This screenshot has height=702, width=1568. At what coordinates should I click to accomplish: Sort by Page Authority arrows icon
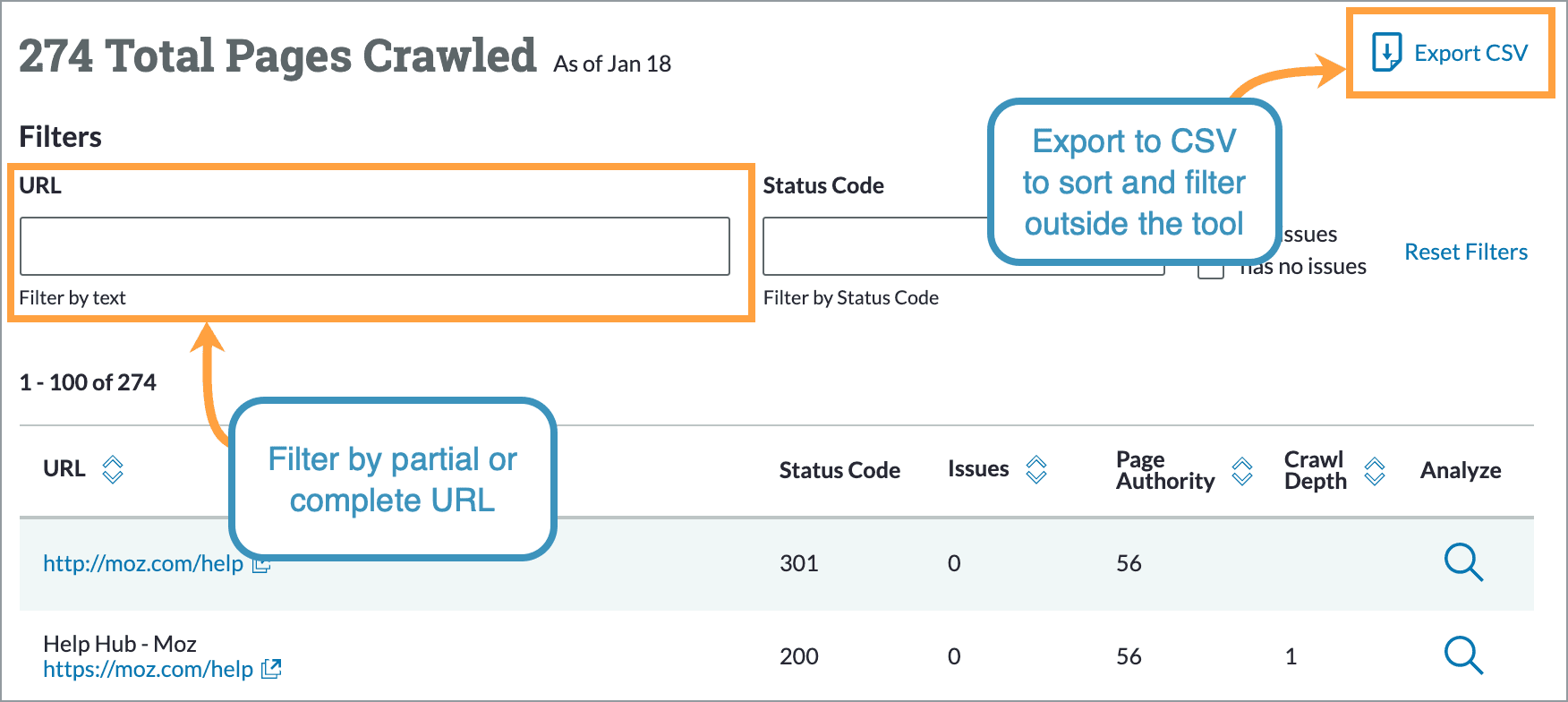pyautogui.click(x=1242, y=471)
